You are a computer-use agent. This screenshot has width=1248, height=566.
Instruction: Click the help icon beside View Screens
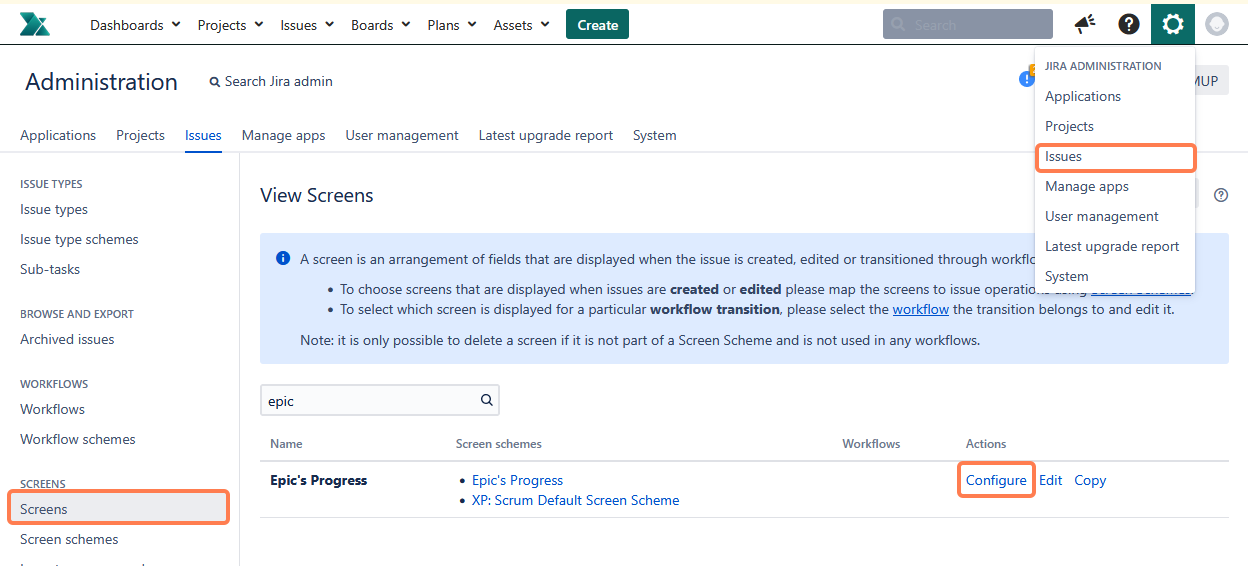[x=1220, y=195]
